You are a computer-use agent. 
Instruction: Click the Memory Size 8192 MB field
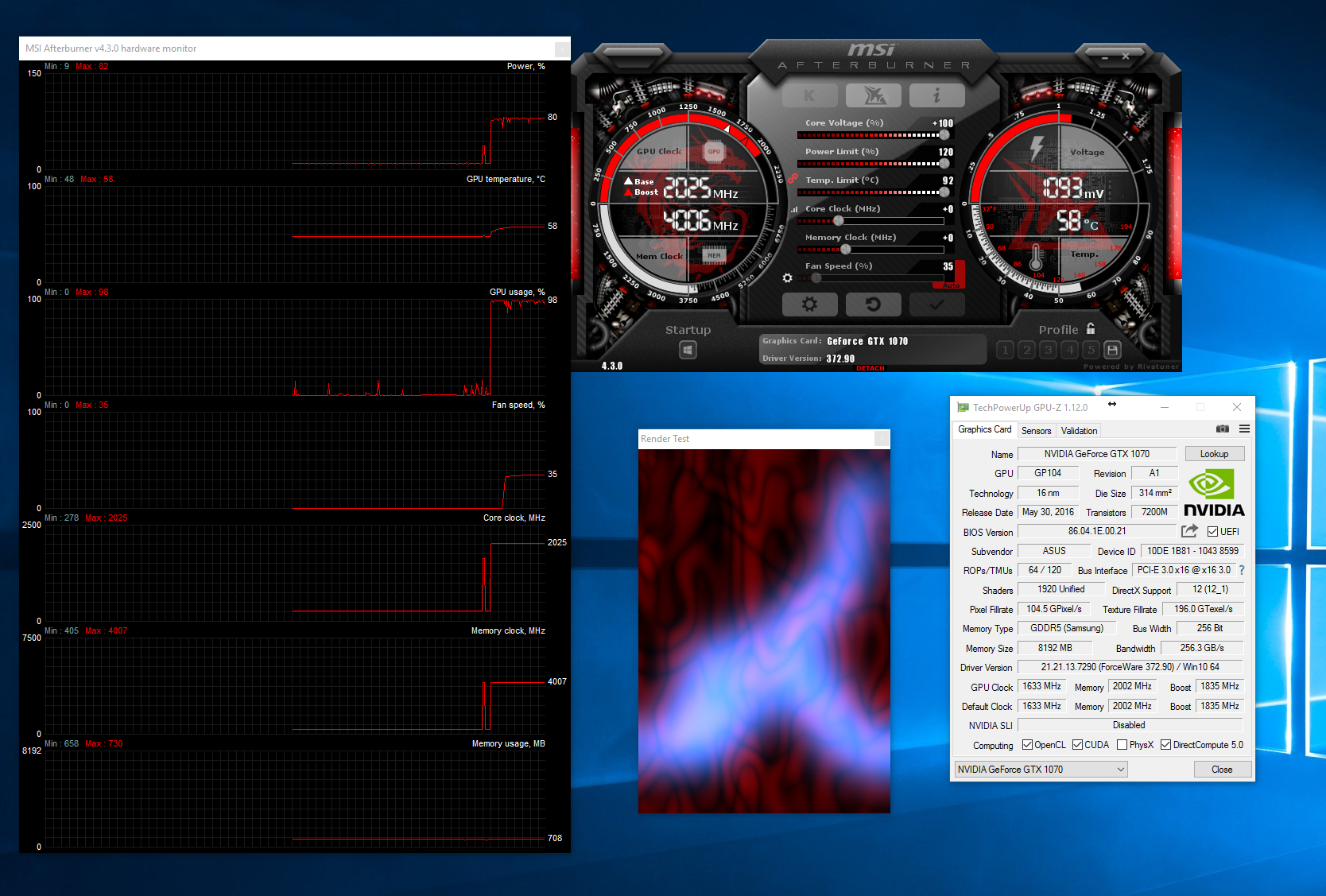(x=1055, y=648)
